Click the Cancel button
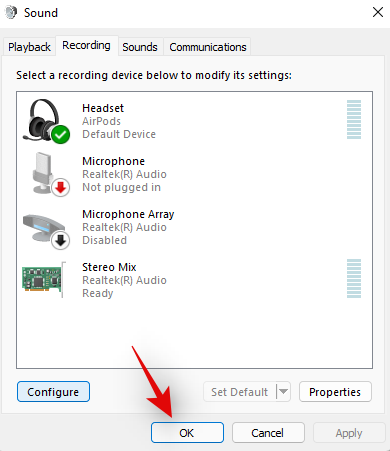The image size is (390, 451). coord(268,433)
